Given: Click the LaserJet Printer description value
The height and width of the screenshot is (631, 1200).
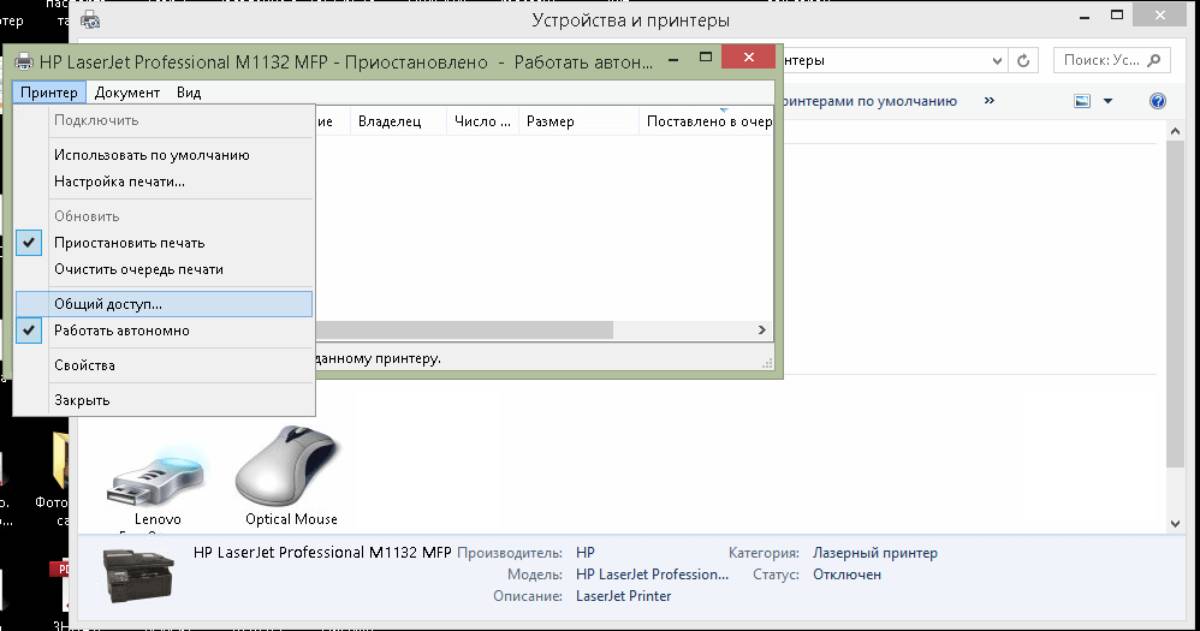Looking at the screenshot, I should coord(624,596).
